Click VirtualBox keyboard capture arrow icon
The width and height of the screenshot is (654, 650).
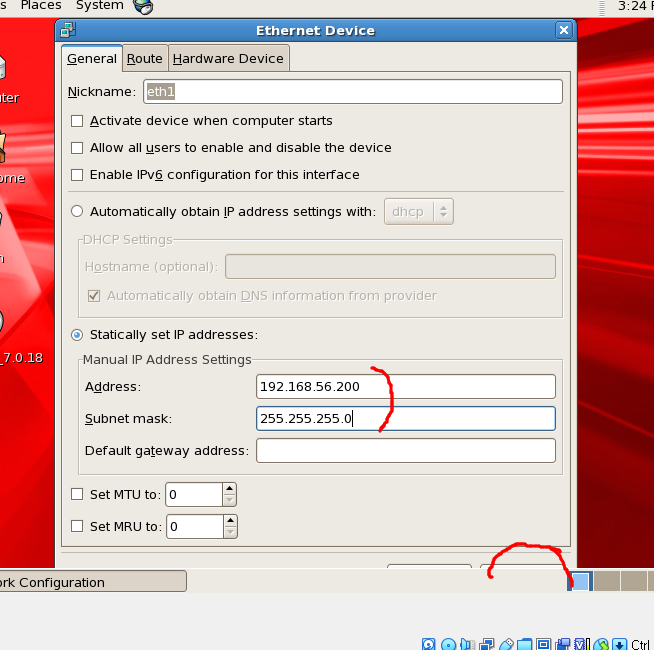(x=620, y=644)
